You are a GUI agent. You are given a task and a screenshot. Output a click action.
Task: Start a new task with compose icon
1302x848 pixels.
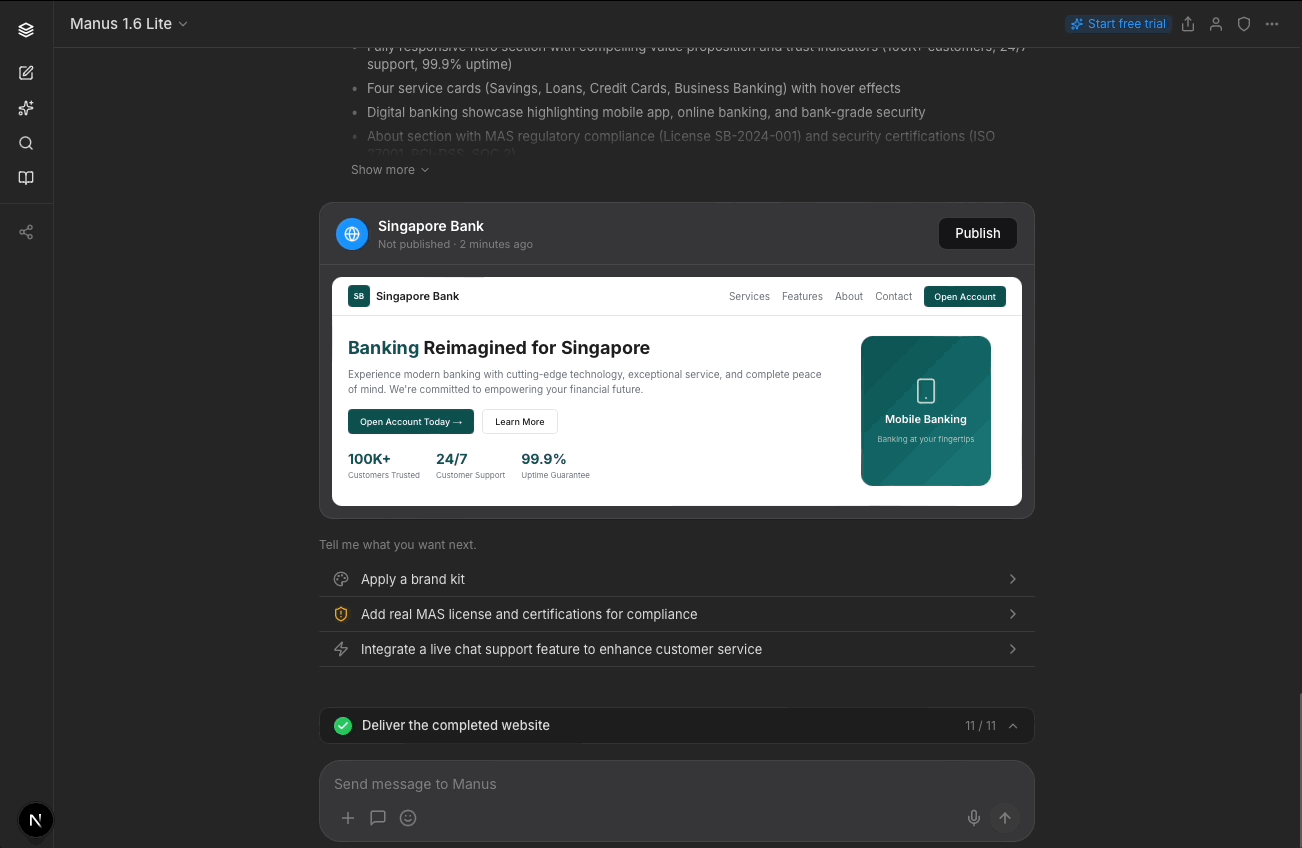point(26,73)
